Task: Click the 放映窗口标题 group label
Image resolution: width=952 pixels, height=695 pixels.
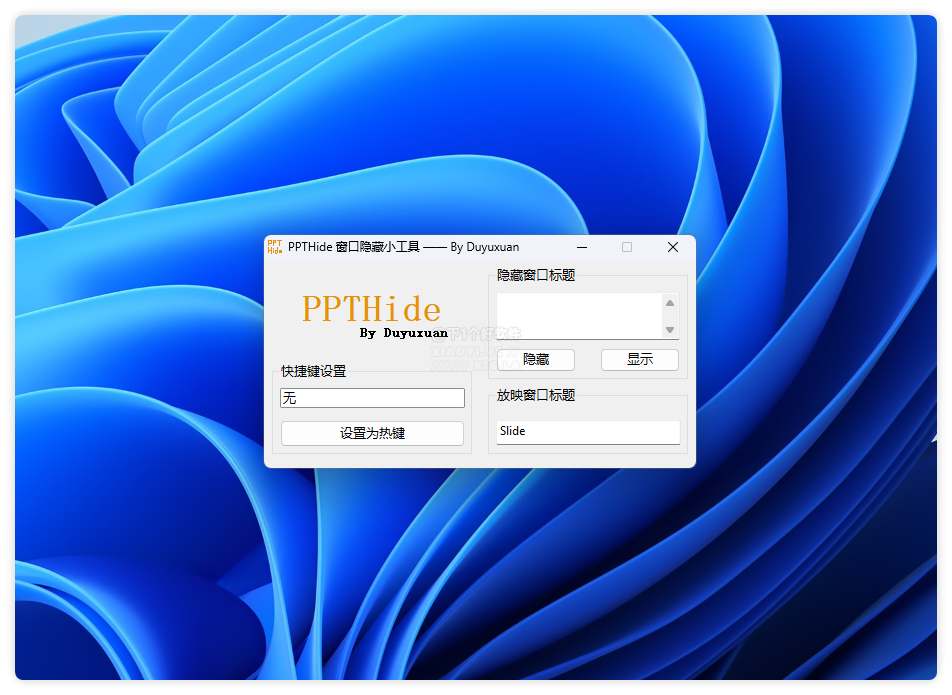Action: point(536,395)
